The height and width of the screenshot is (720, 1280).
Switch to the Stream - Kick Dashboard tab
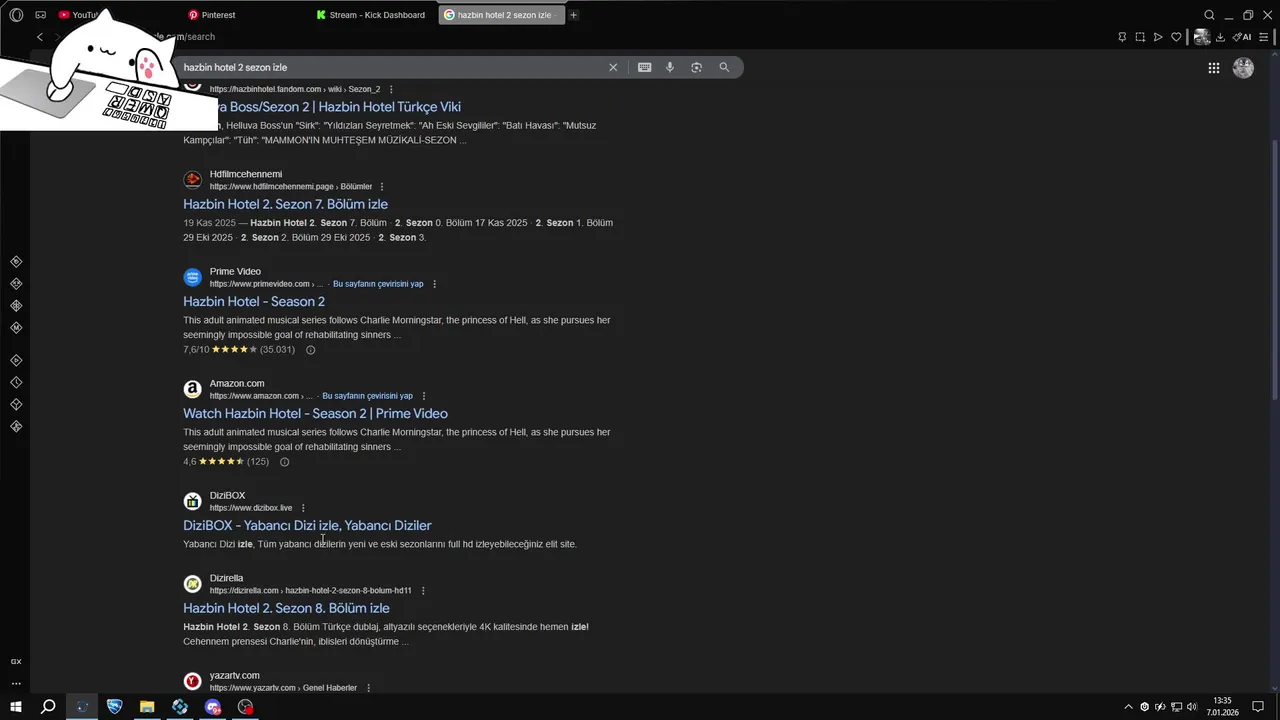(373, 15)
